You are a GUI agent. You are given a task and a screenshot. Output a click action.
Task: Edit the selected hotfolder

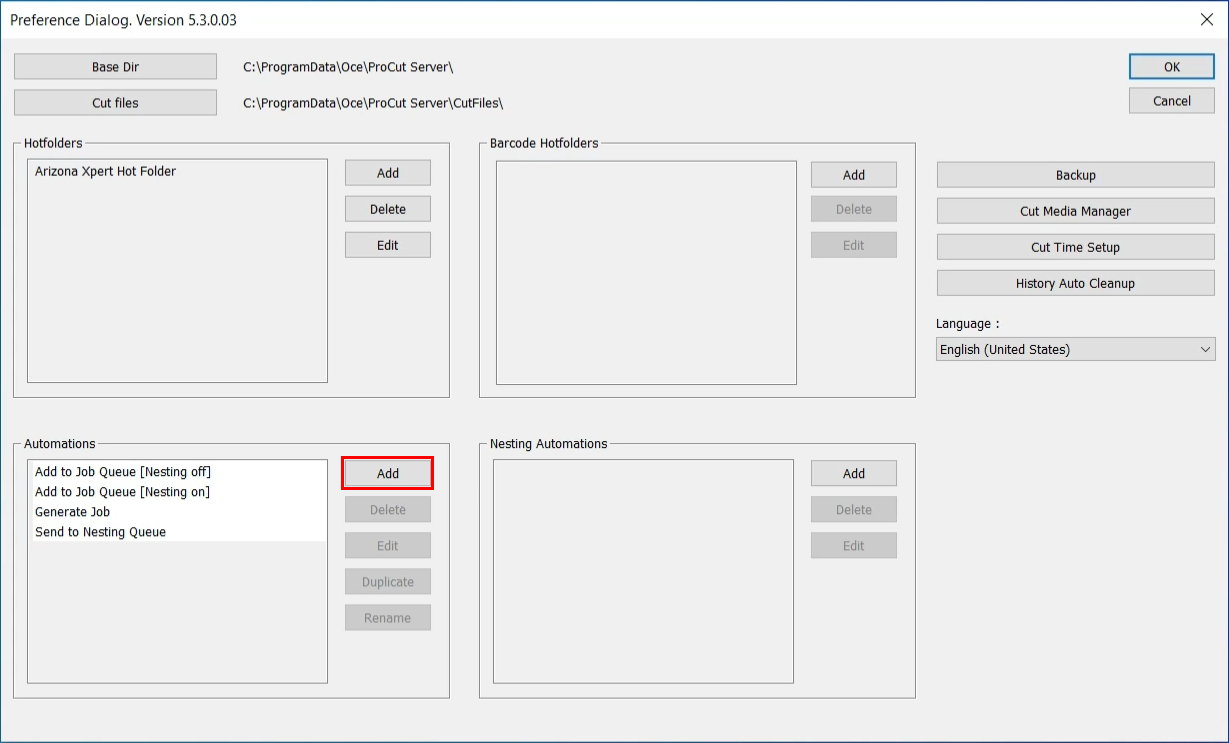pos(387,245)
